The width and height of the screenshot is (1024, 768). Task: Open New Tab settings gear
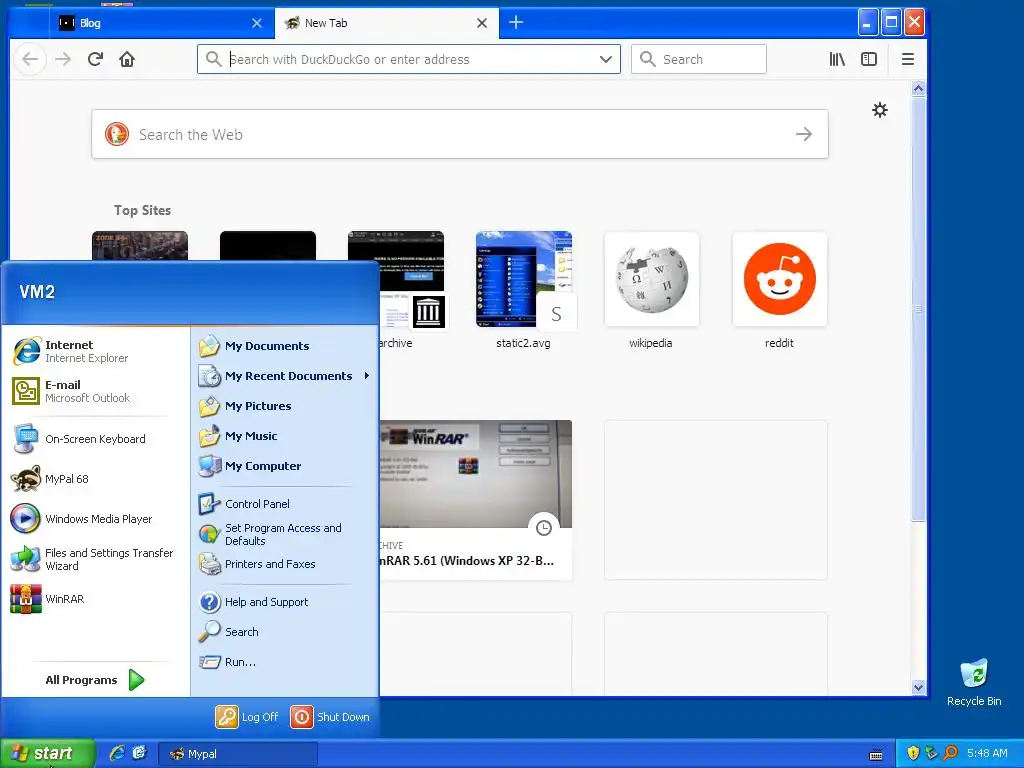point(880,110)
